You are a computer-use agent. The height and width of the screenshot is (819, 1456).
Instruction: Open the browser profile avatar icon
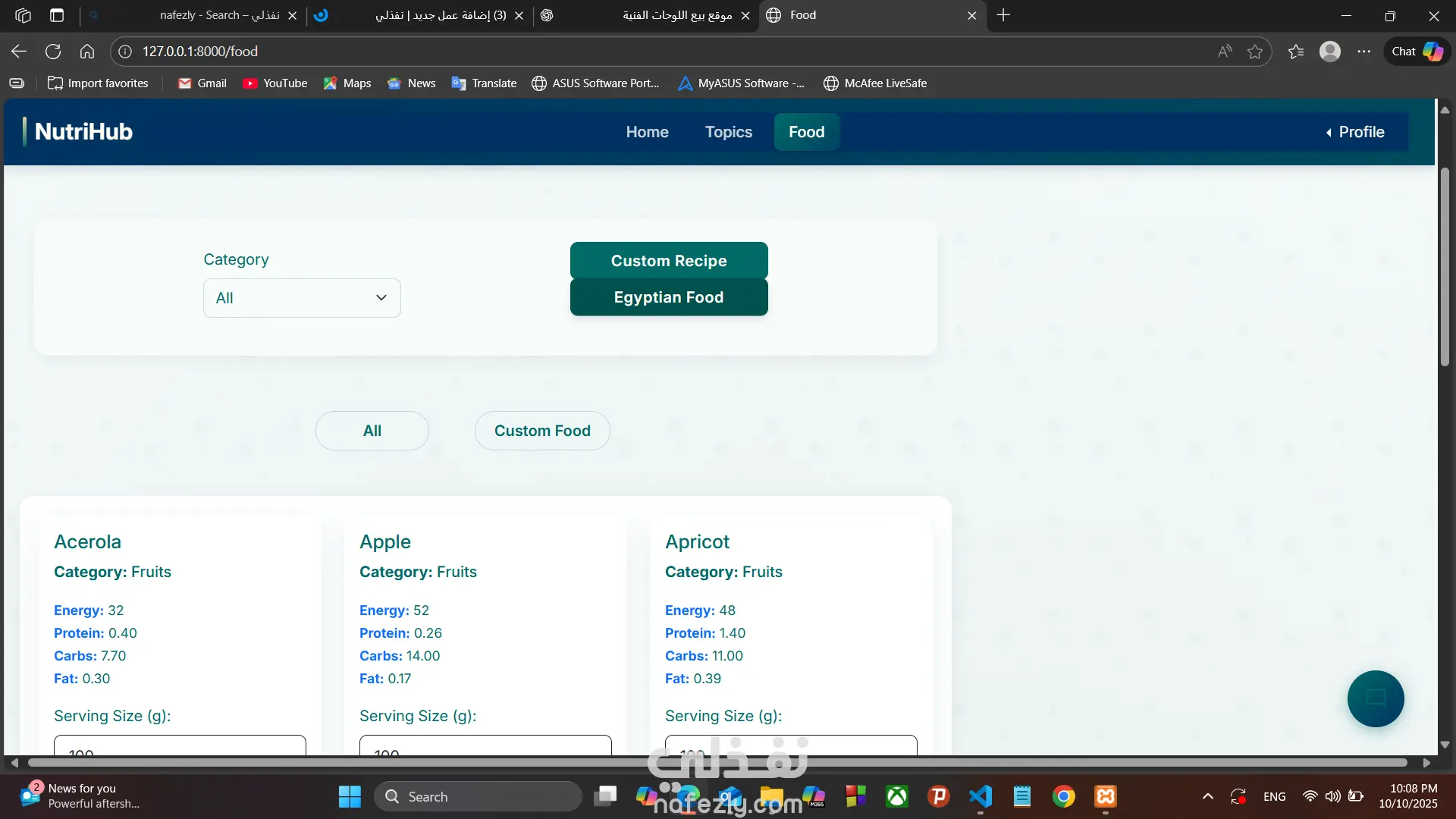tap(1329, 52)
